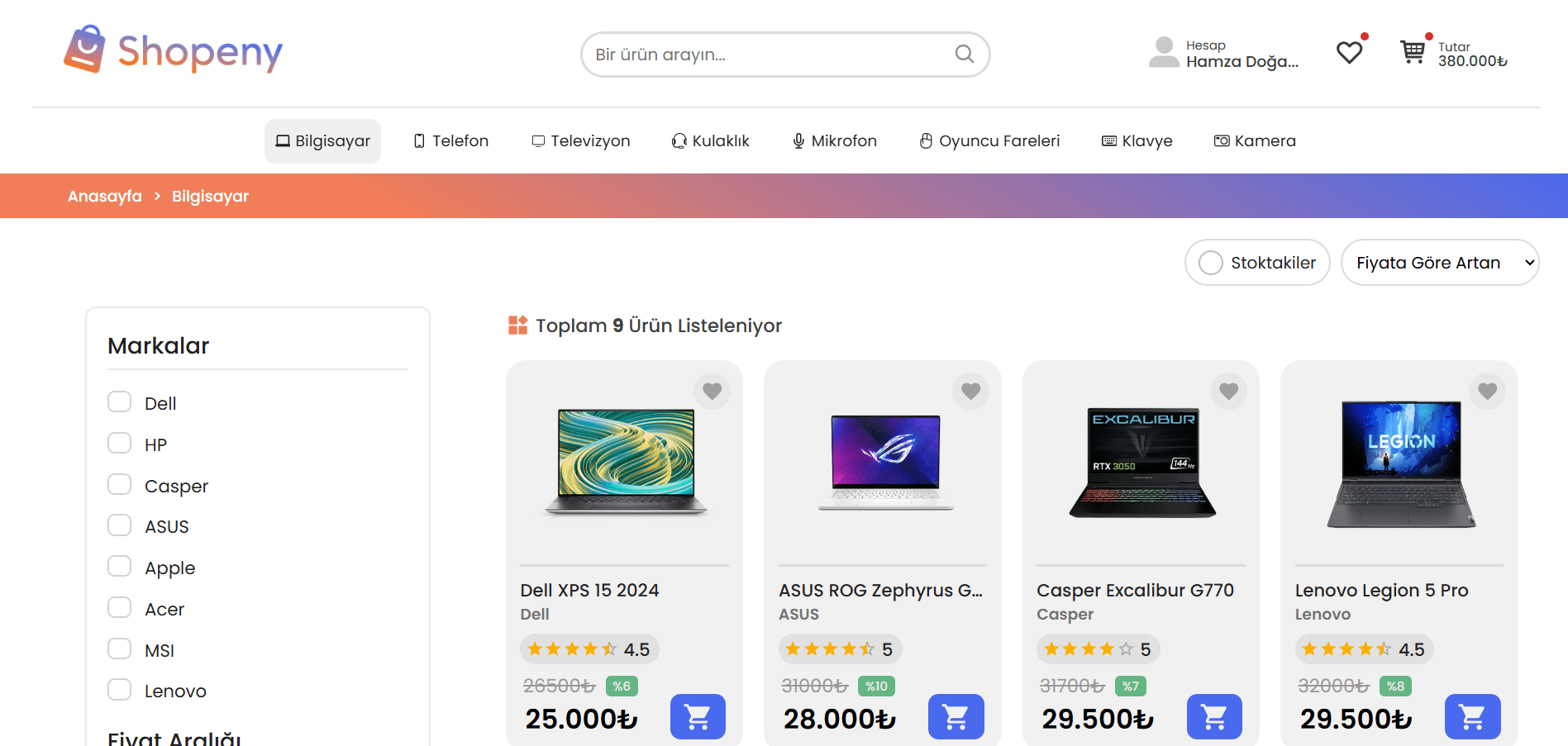The width and height of the screenshot is (1568, 746).
Task: Favorite the Lenovo Legion 5 Pro
Action: click(1487, 391)
